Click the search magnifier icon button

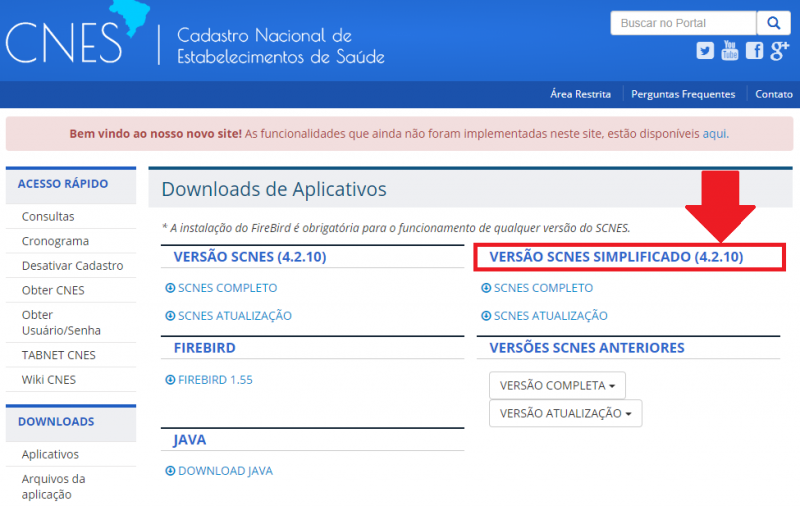point(773,23)
